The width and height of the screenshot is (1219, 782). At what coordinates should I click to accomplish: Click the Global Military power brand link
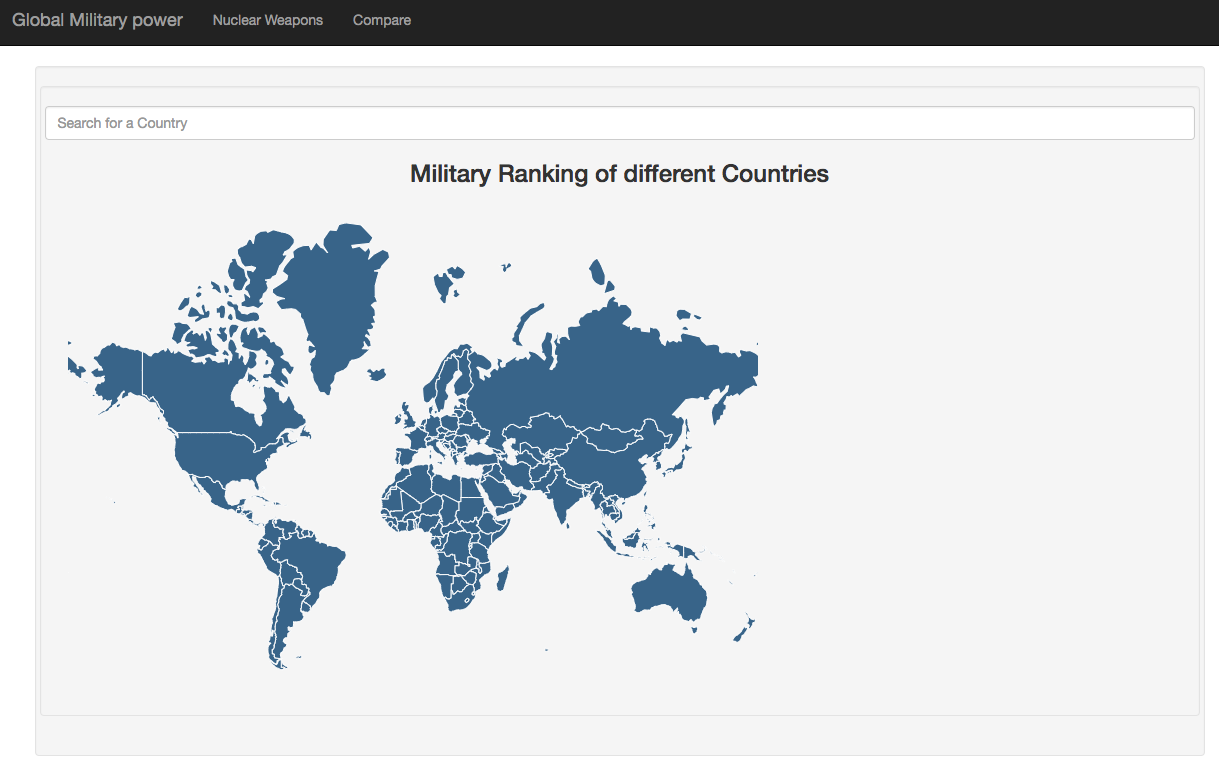(97, 19)
